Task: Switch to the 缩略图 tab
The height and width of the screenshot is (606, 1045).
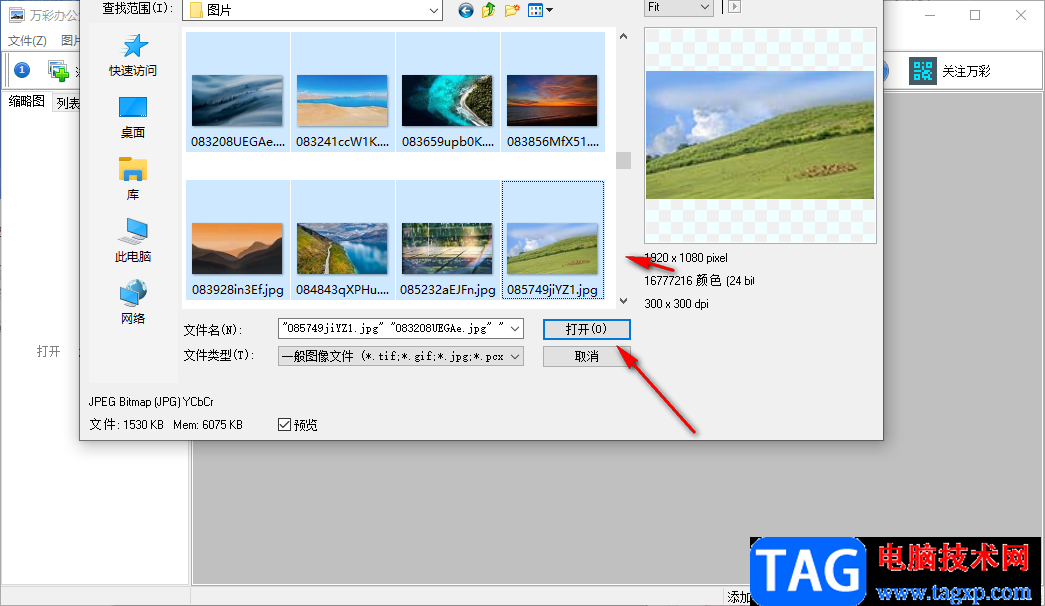Action: (27, 101)
